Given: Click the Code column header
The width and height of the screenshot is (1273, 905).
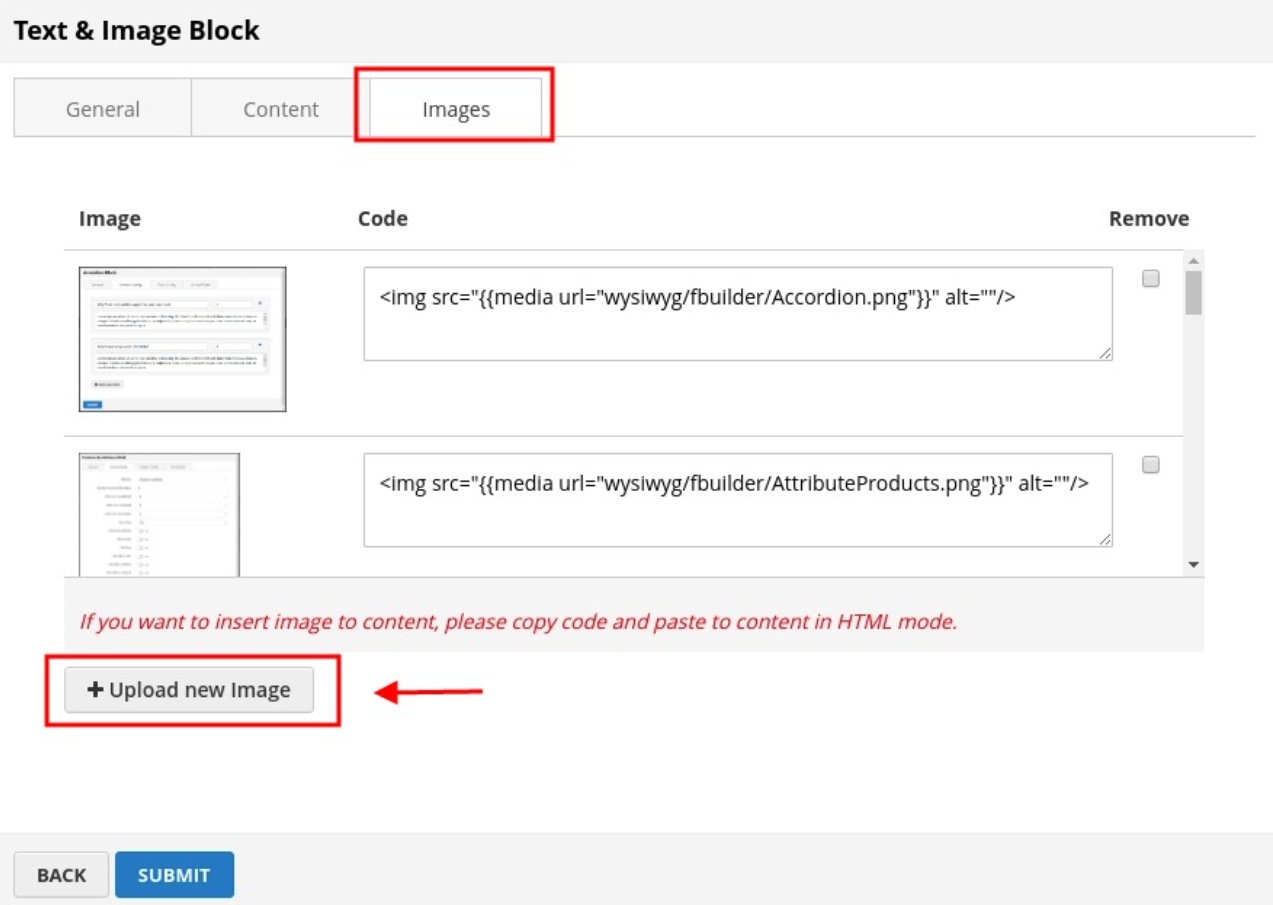Looking at the screenshot, I should tap(383, 218).
